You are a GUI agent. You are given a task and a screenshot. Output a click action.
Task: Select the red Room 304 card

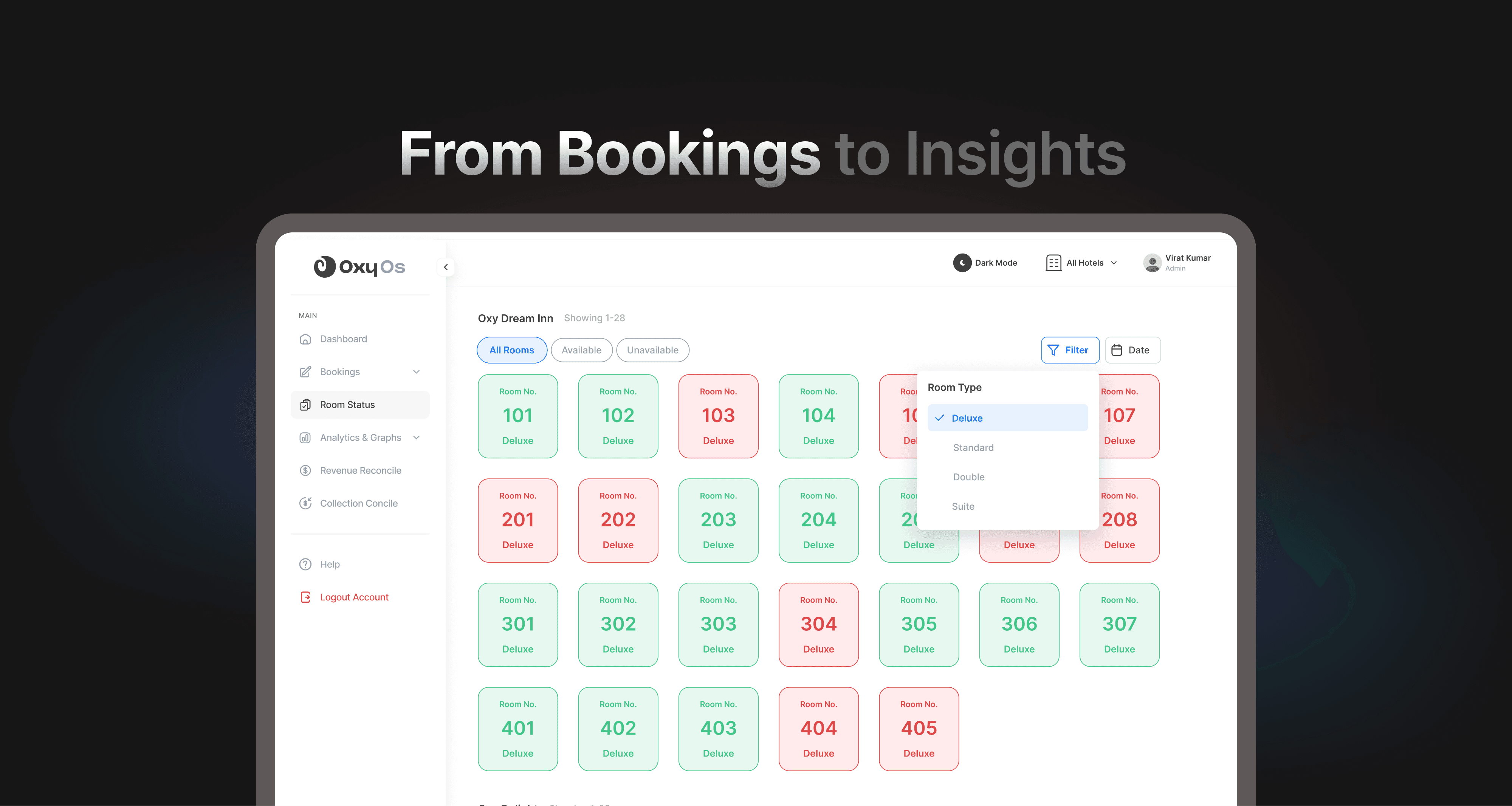pyautogui.click(x=818, y=625)
